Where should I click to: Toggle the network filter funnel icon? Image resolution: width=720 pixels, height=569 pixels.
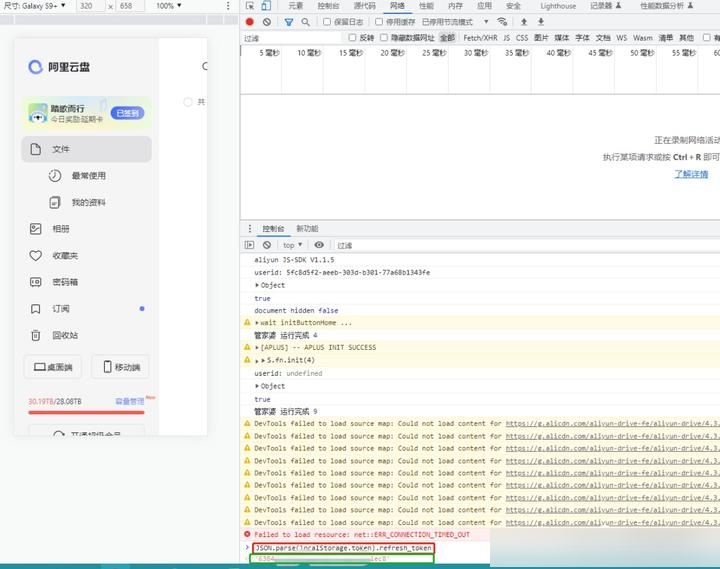coord(288,22)
